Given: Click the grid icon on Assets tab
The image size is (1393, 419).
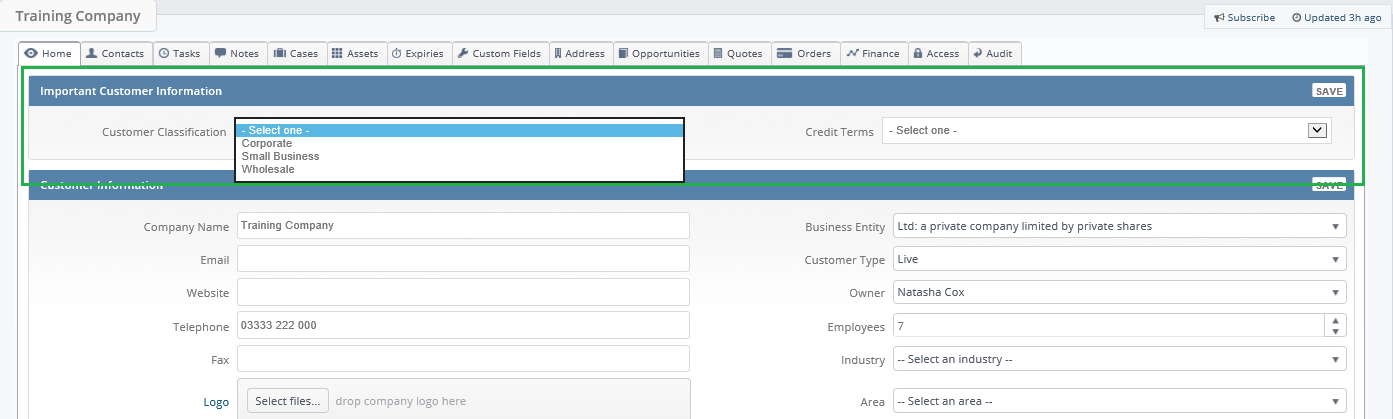Looking at the screenshot, I should point(337,53).
